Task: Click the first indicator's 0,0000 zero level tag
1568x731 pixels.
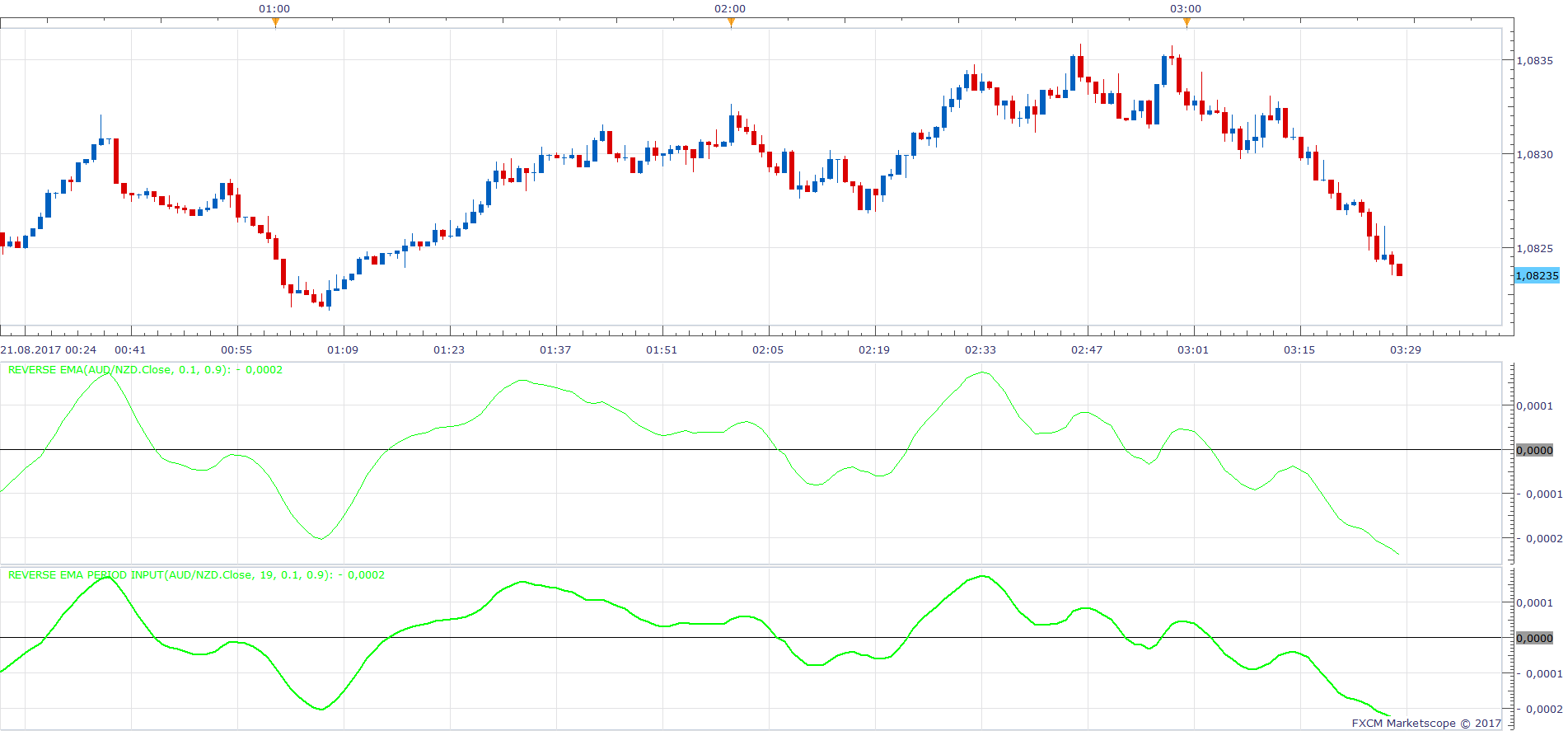Action: click(x=1535, y=451)
